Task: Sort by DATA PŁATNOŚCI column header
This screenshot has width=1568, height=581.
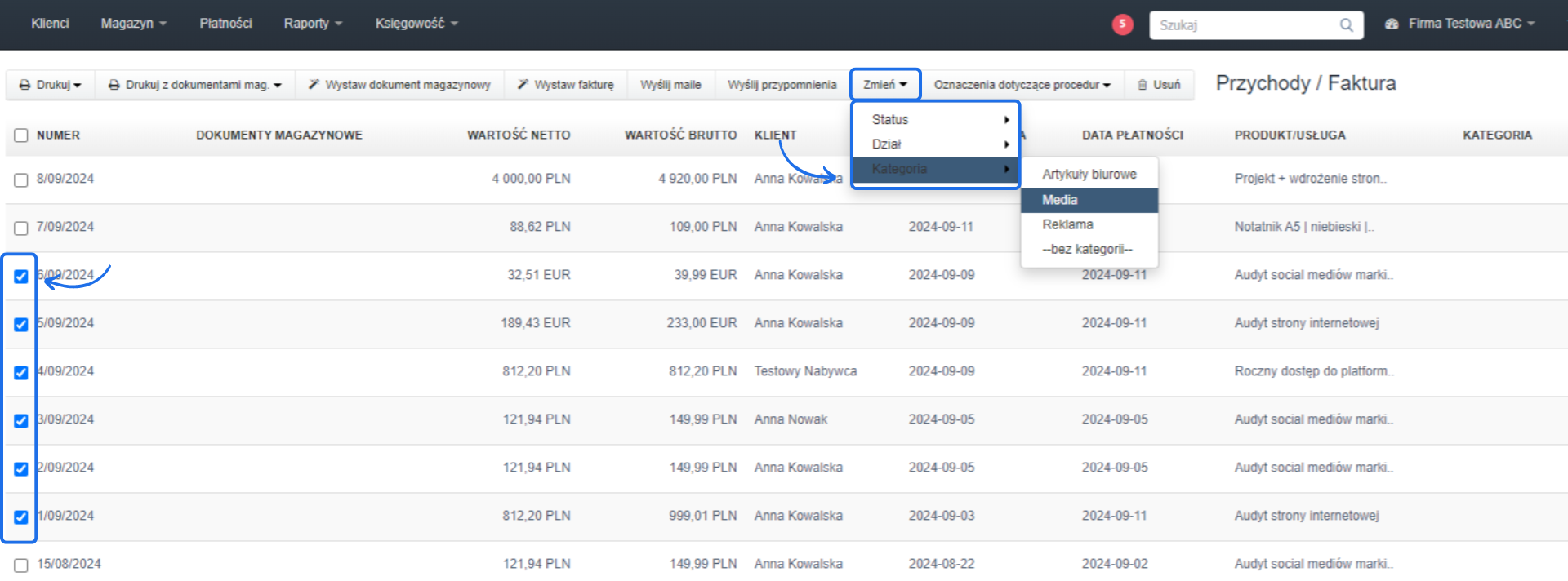Action: (1133, 135)
